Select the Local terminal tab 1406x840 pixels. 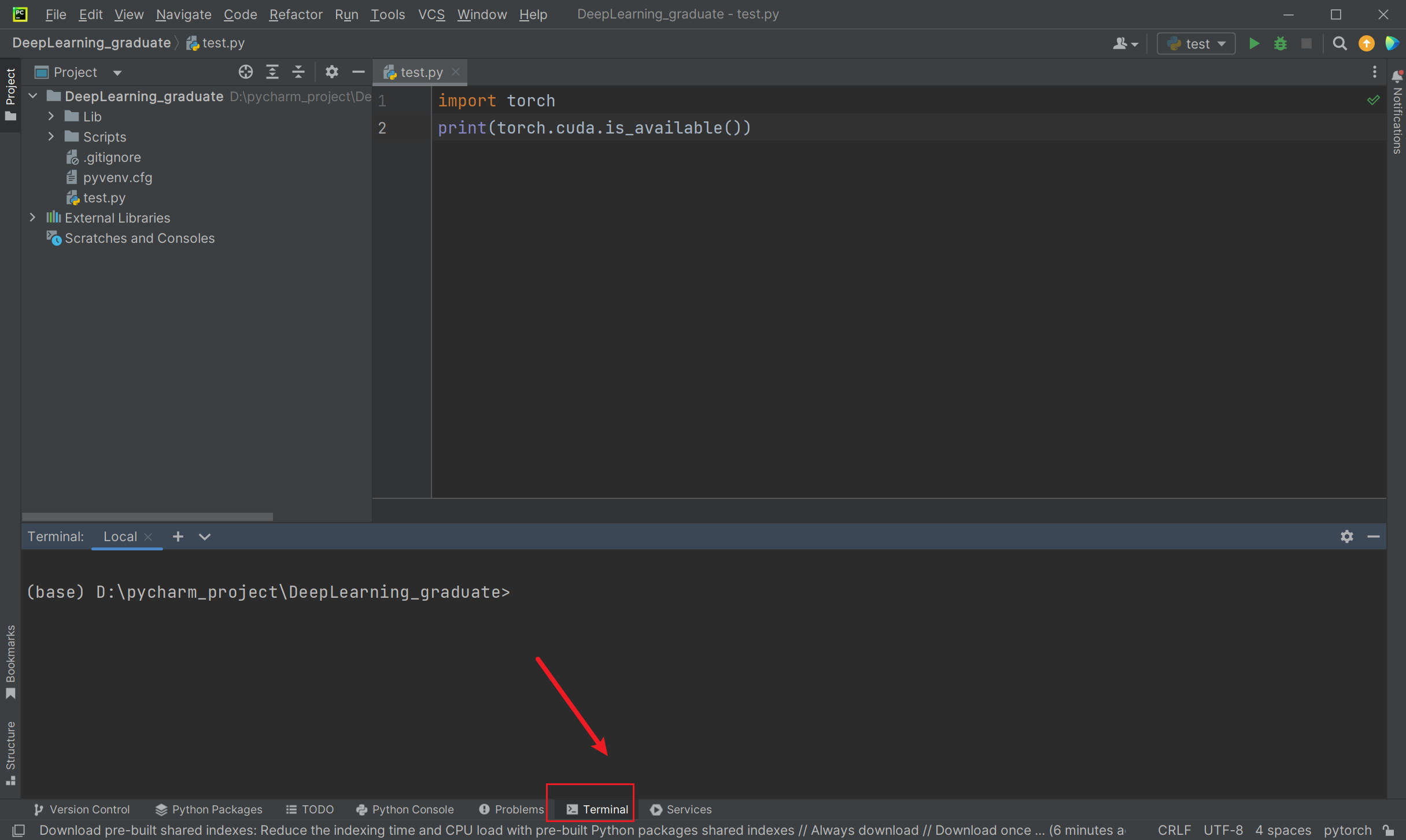[120, 536]
